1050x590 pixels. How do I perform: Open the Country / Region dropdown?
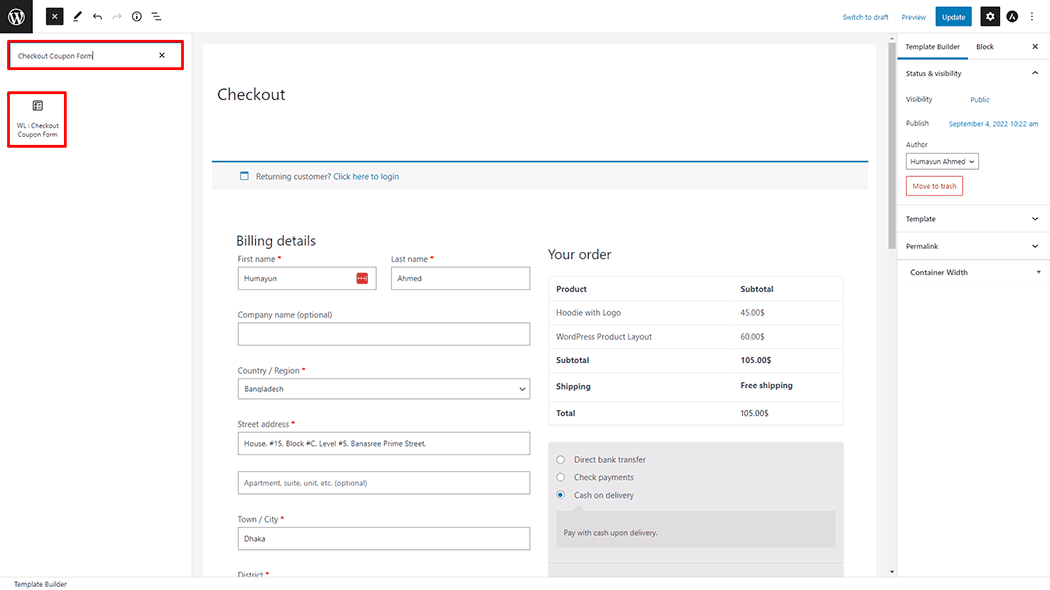coord(383,389)
